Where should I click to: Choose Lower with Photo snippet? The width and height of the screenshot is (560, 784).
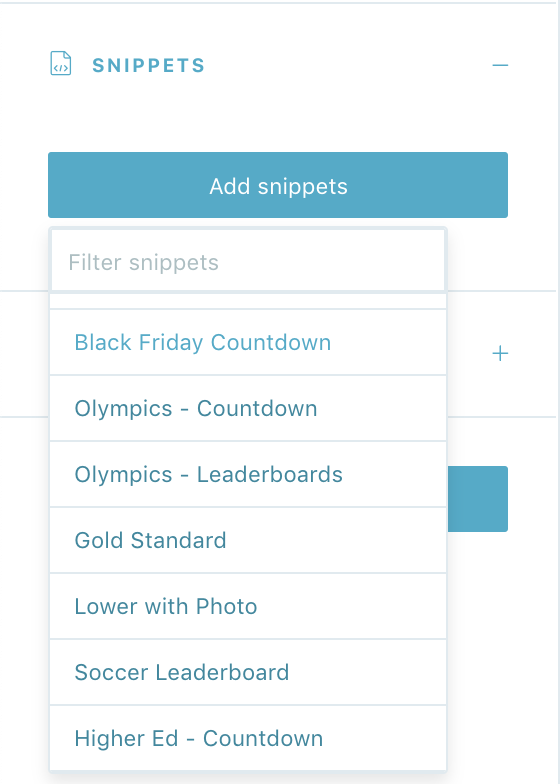248,606
